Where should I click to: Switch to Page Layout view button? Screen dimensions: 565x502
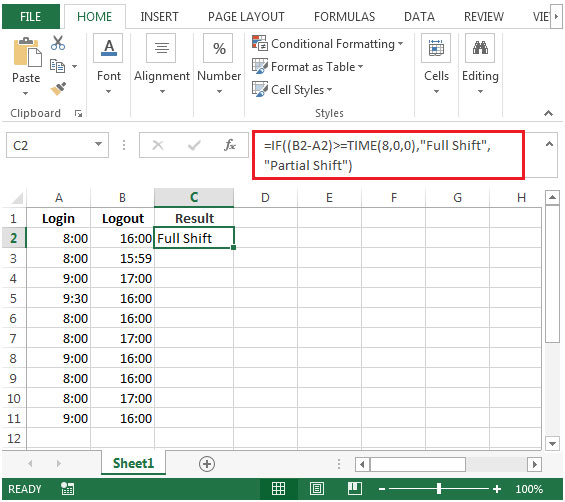click(x=317, y=489)
